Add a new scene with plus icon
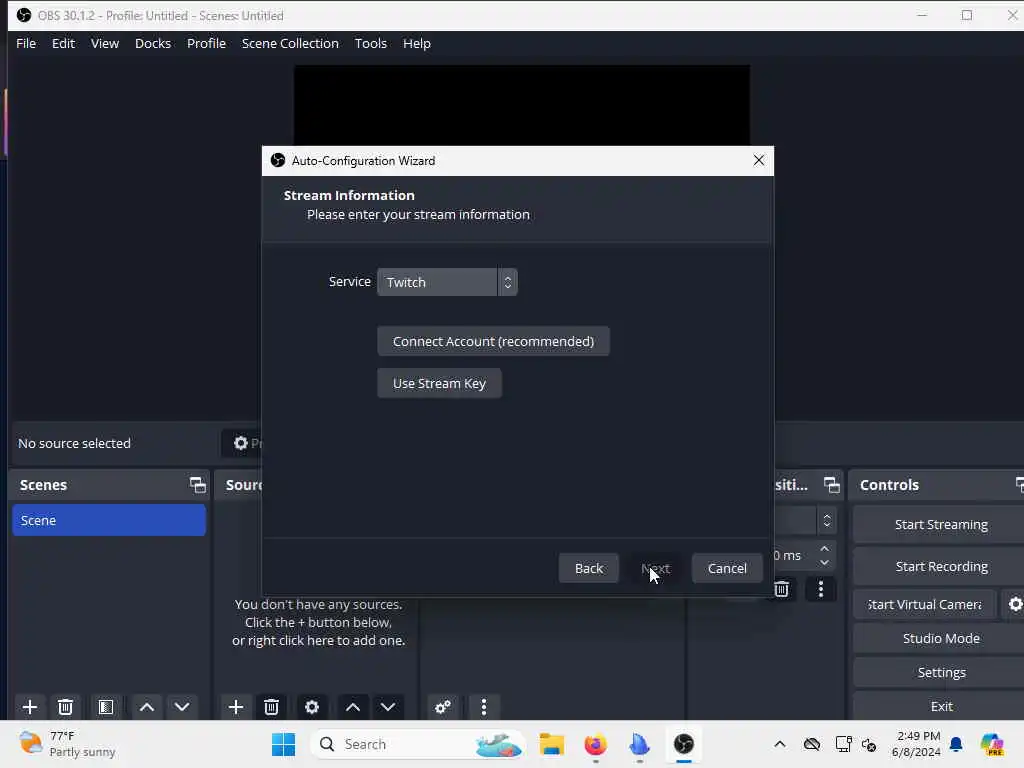Image resolution: width=1024 pixels, height=768 pixels. 29,707
